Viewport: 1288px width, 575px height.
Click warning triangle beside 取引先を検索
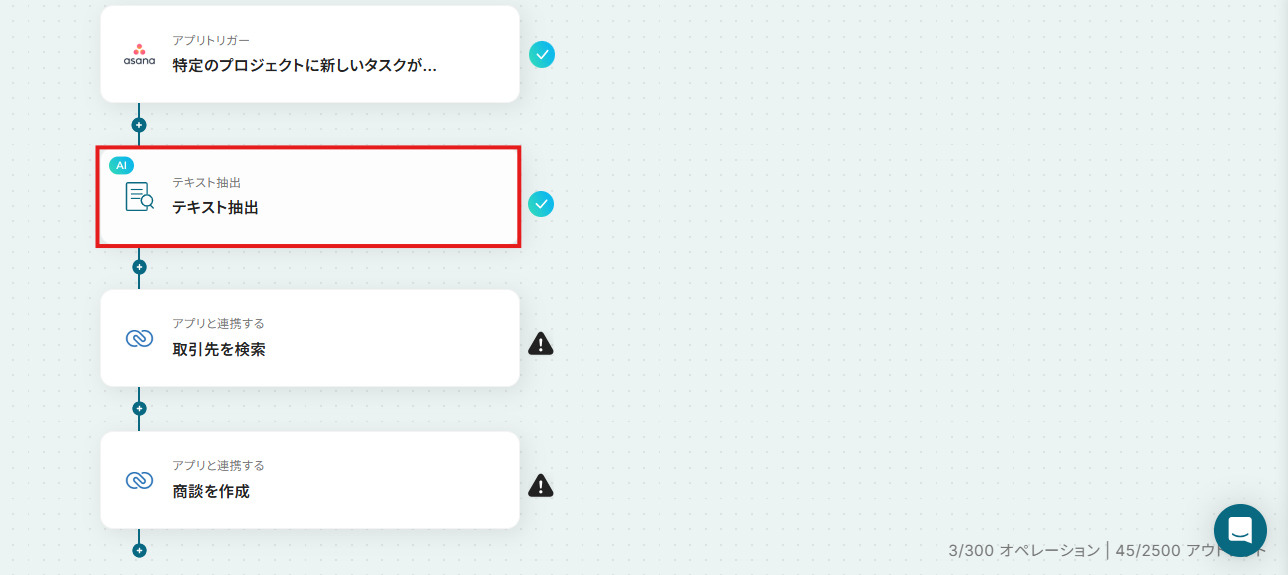coord(541,344)
